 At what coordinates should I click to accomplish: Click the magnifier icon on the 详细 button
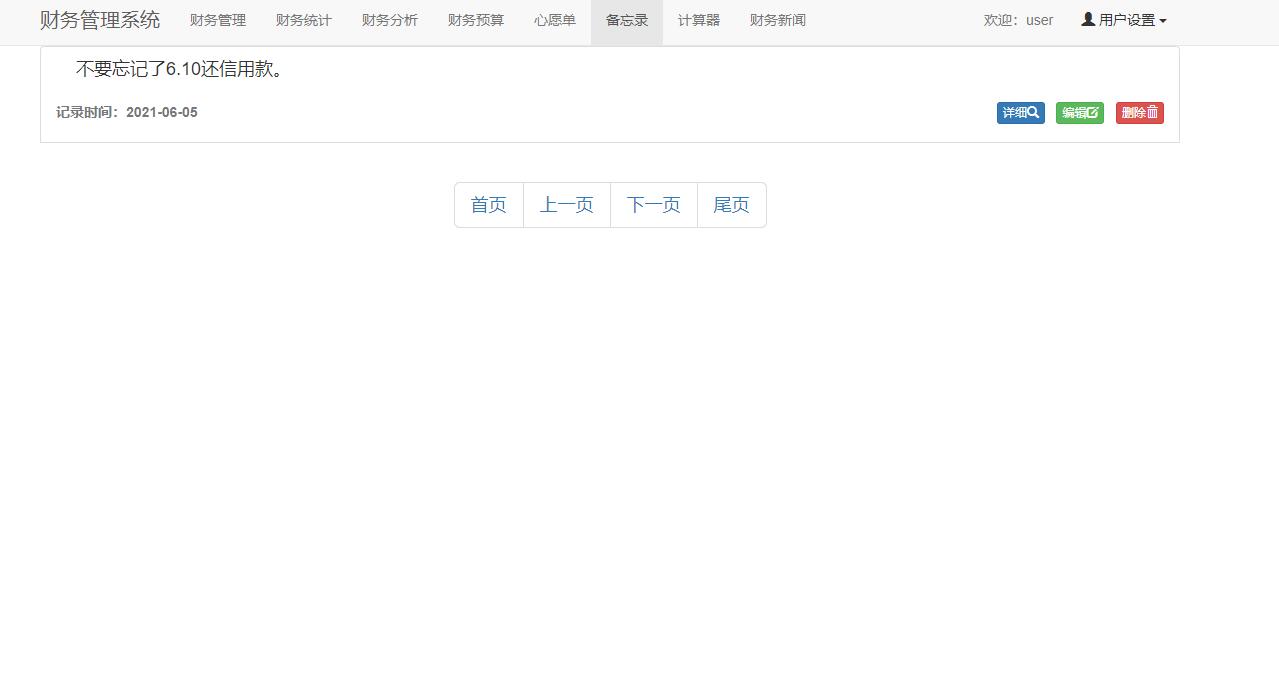(1033, 112)
